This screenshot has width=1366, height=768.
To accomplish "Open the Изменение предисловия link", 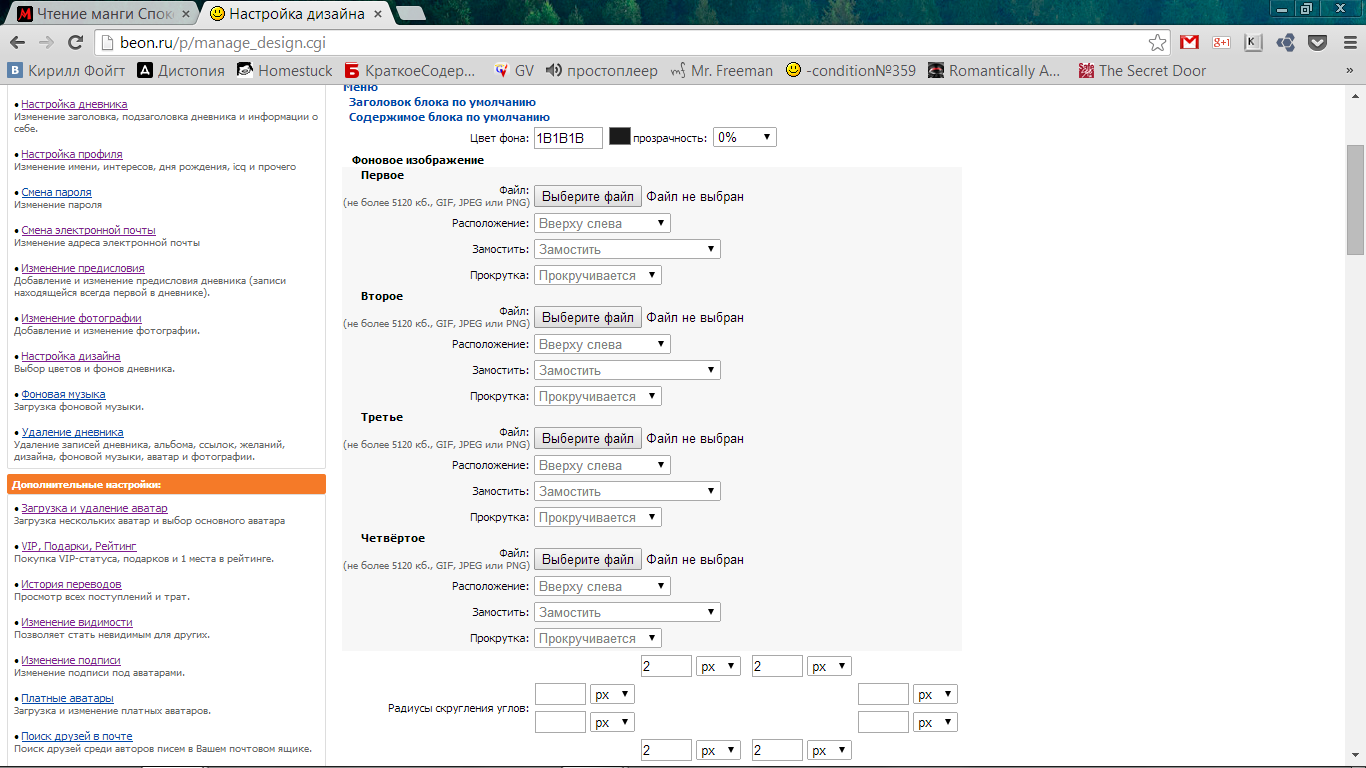I will click(83, 268).
